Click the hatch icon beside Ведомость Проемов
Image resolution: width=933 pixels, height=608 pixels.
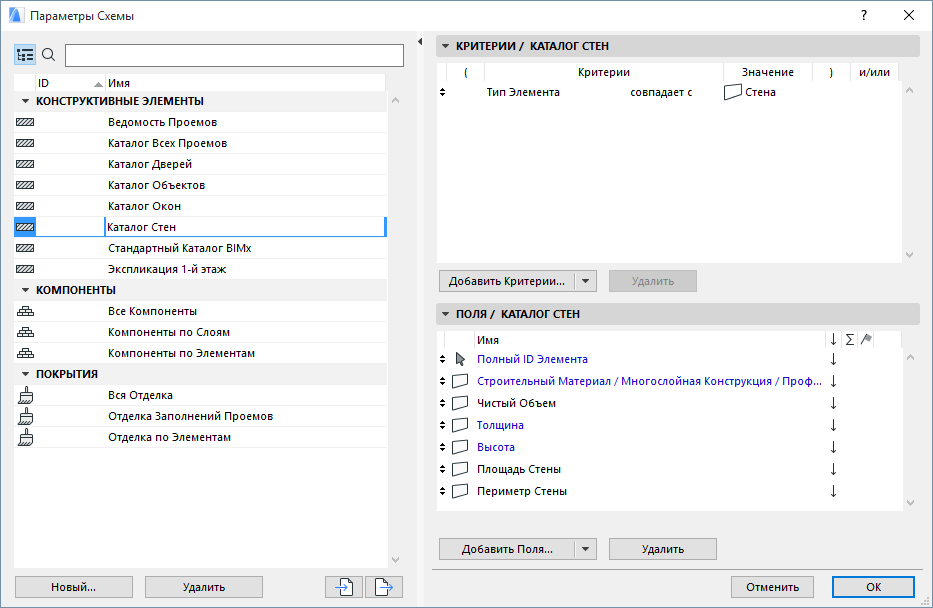point(25,122)
